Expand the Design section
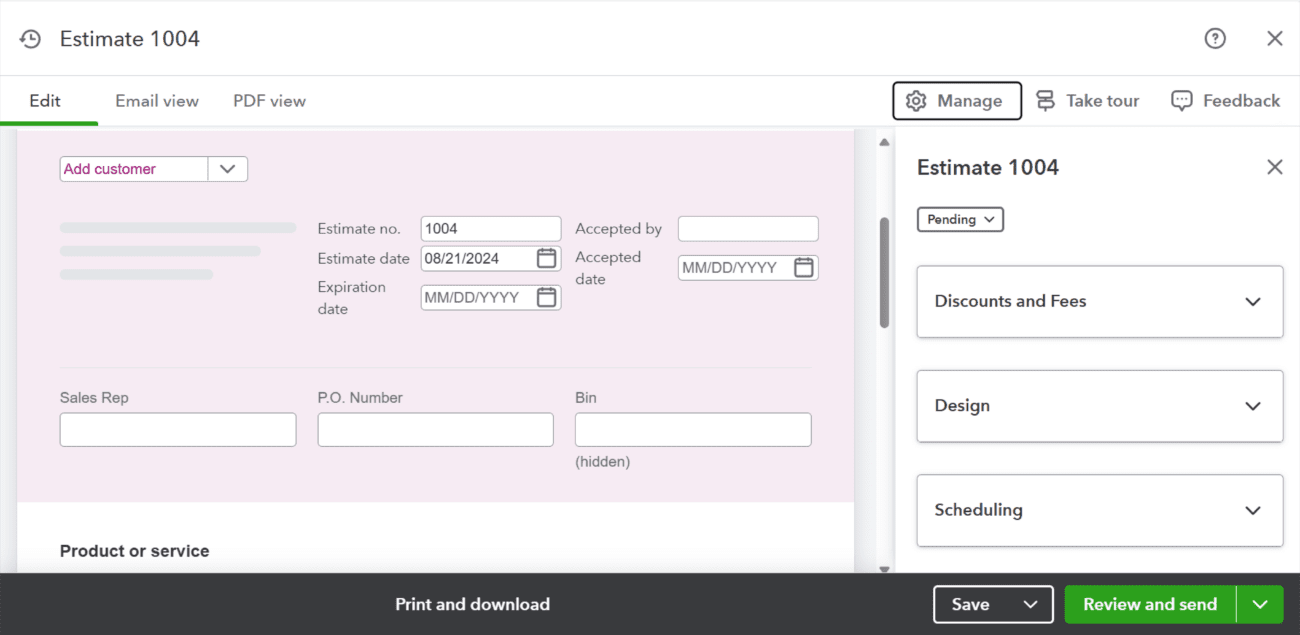 coord(1252,406)
